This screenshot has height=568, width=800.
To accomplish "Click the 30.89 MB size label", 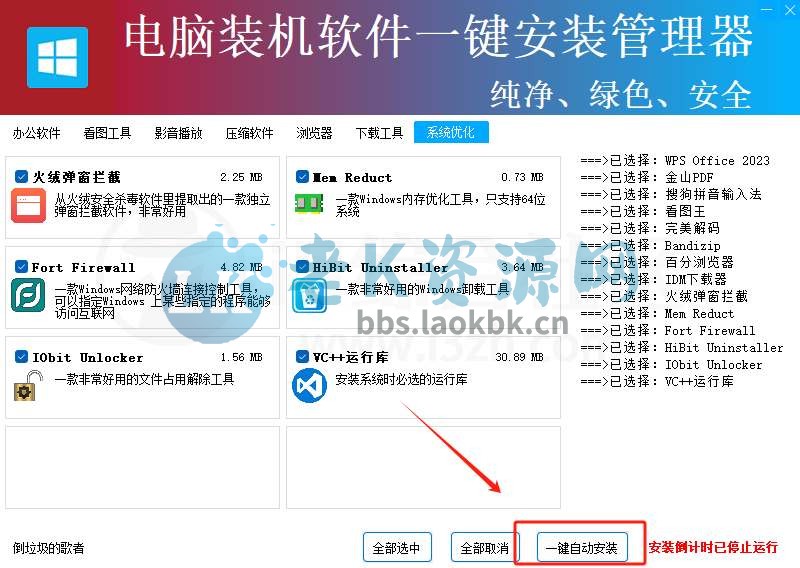I will [x=519, y=357].
